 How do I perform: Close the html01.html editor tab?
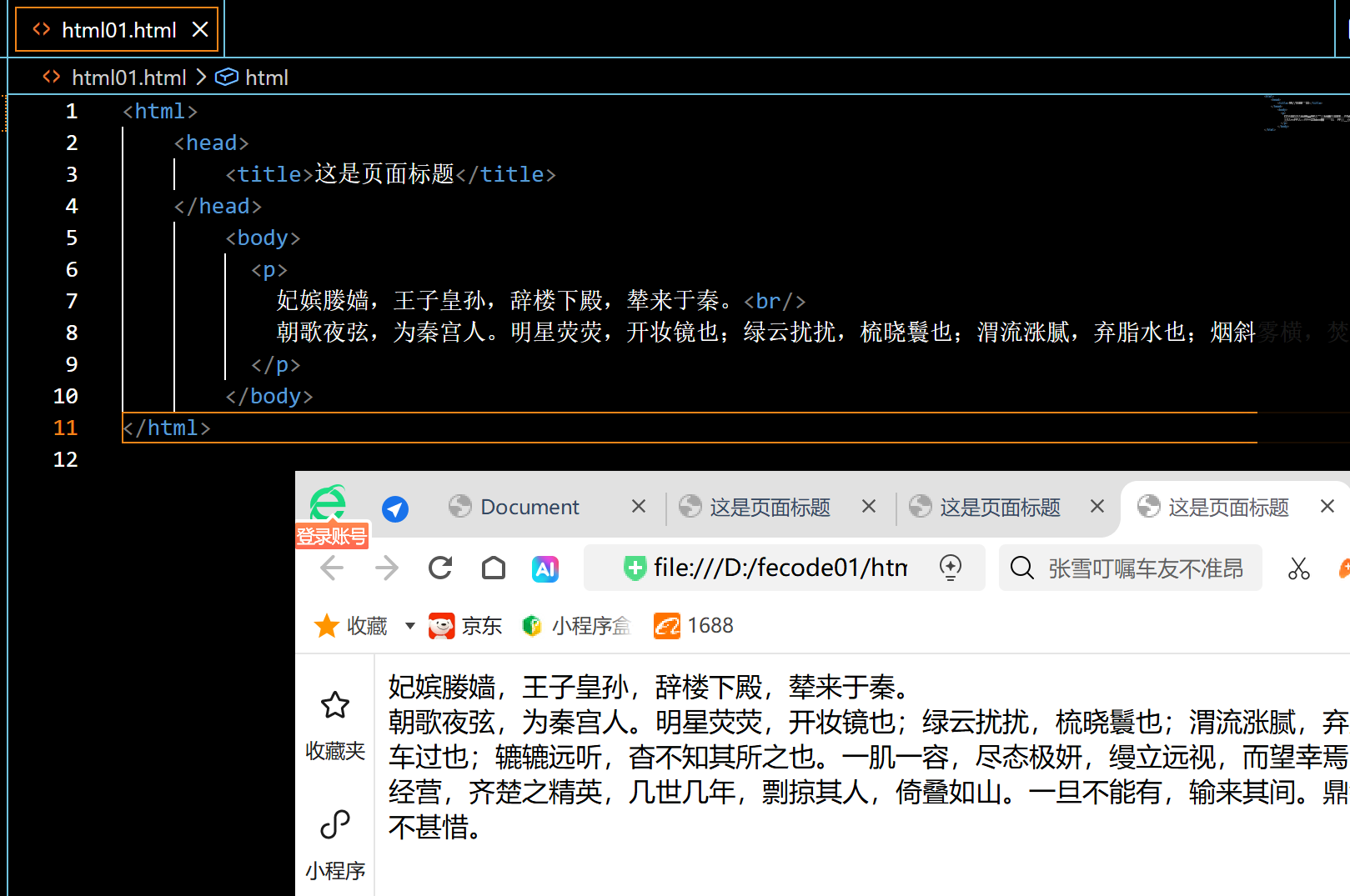pyautogui.click(x=200, y=30)
